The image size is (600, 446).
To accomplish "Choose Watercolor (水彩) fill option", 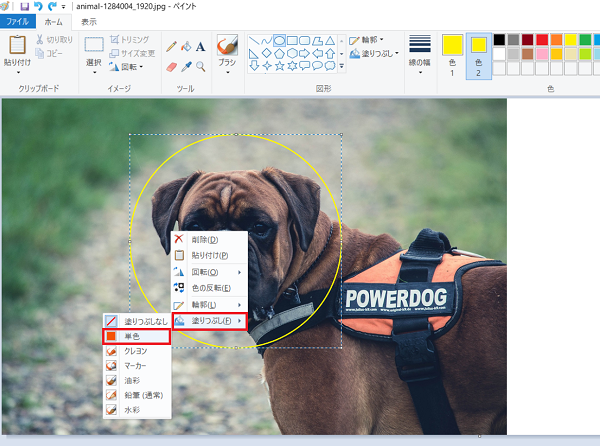I will tap(137, 410).
